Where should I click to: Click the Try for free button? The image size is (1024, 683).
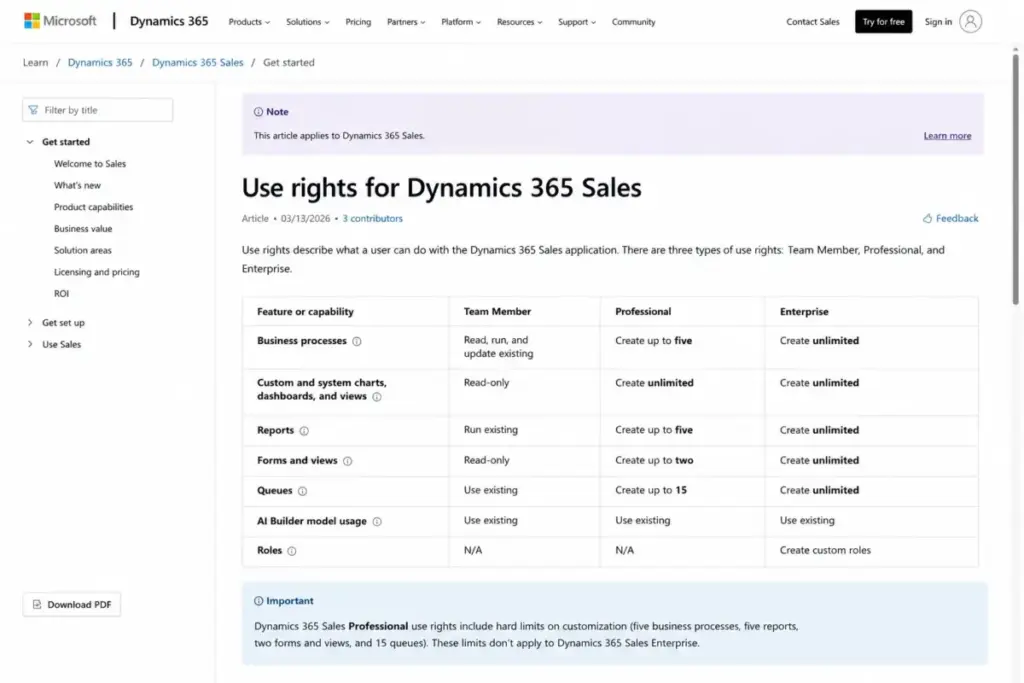tap(883, 22)
